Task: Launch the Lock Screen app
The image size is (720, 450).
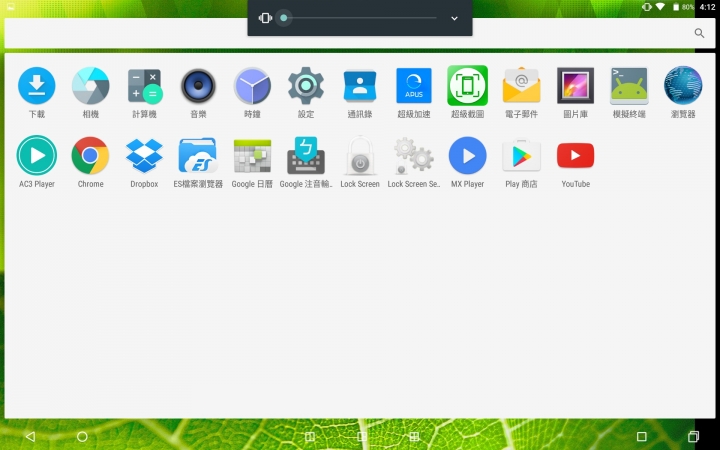Action: (360, 155)
